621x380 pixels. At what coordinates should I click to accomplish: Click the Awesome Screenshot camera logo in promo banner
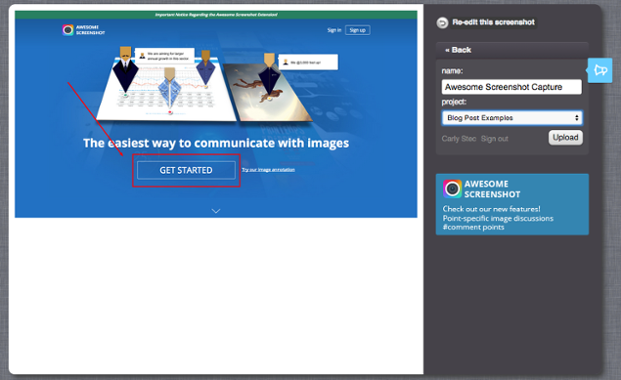pos(452,189)
